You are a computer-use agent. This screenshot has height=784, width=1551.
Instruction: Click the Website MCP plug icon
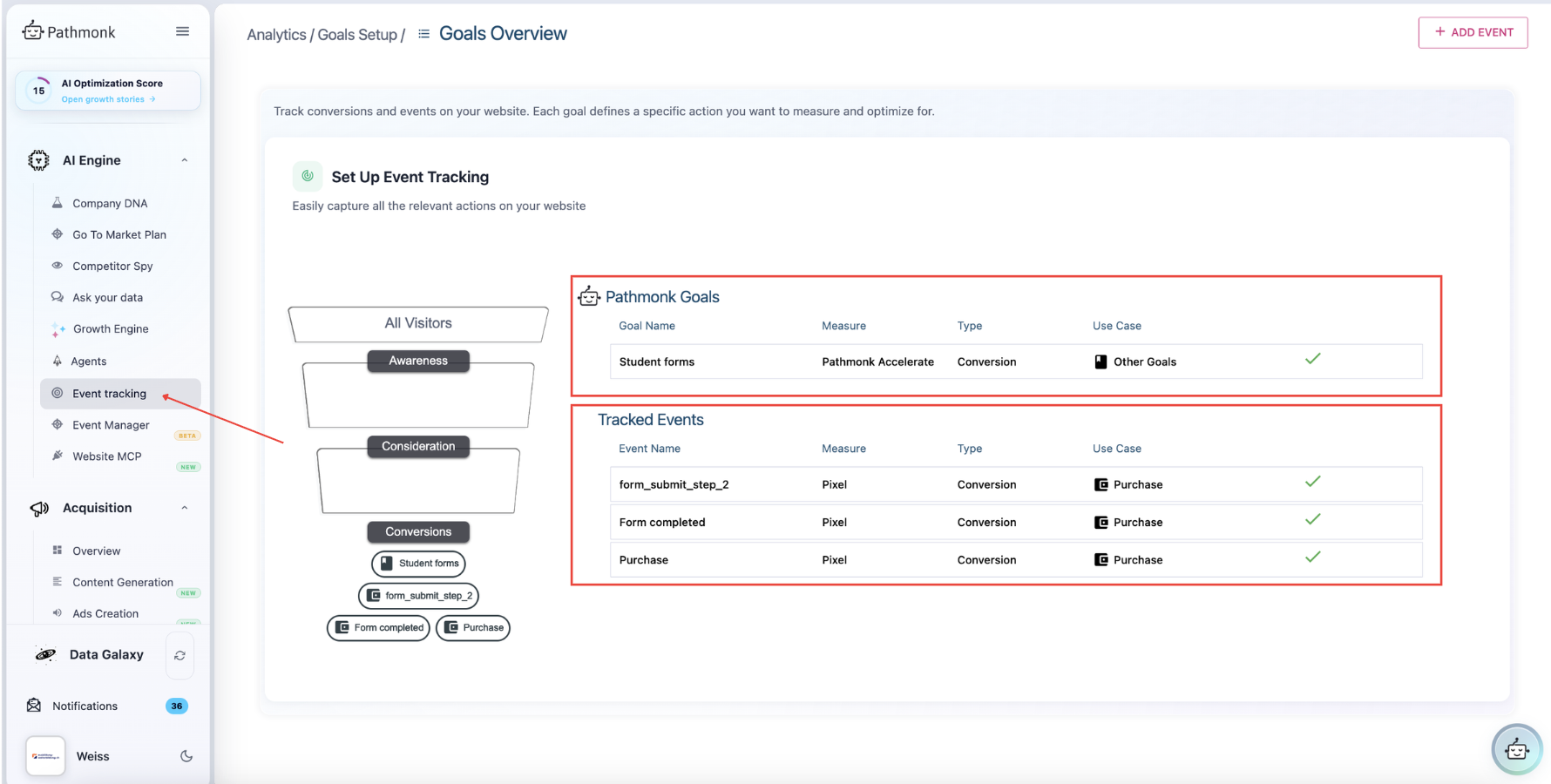[58, 456]
